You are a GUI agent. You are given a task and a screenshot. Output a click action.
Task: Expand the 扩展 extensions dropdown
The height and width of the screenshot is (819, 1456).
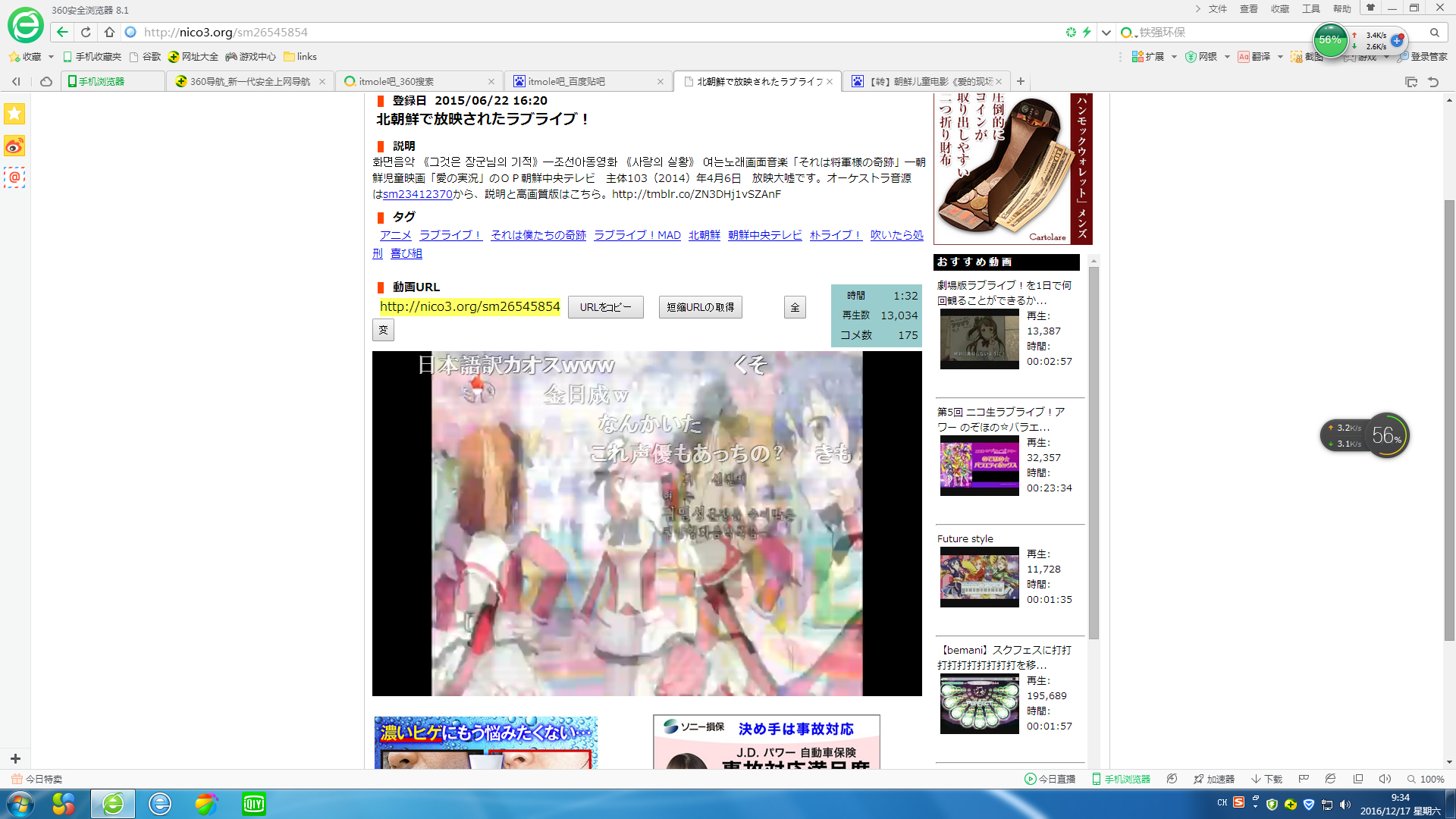(x=1174, y=57)
